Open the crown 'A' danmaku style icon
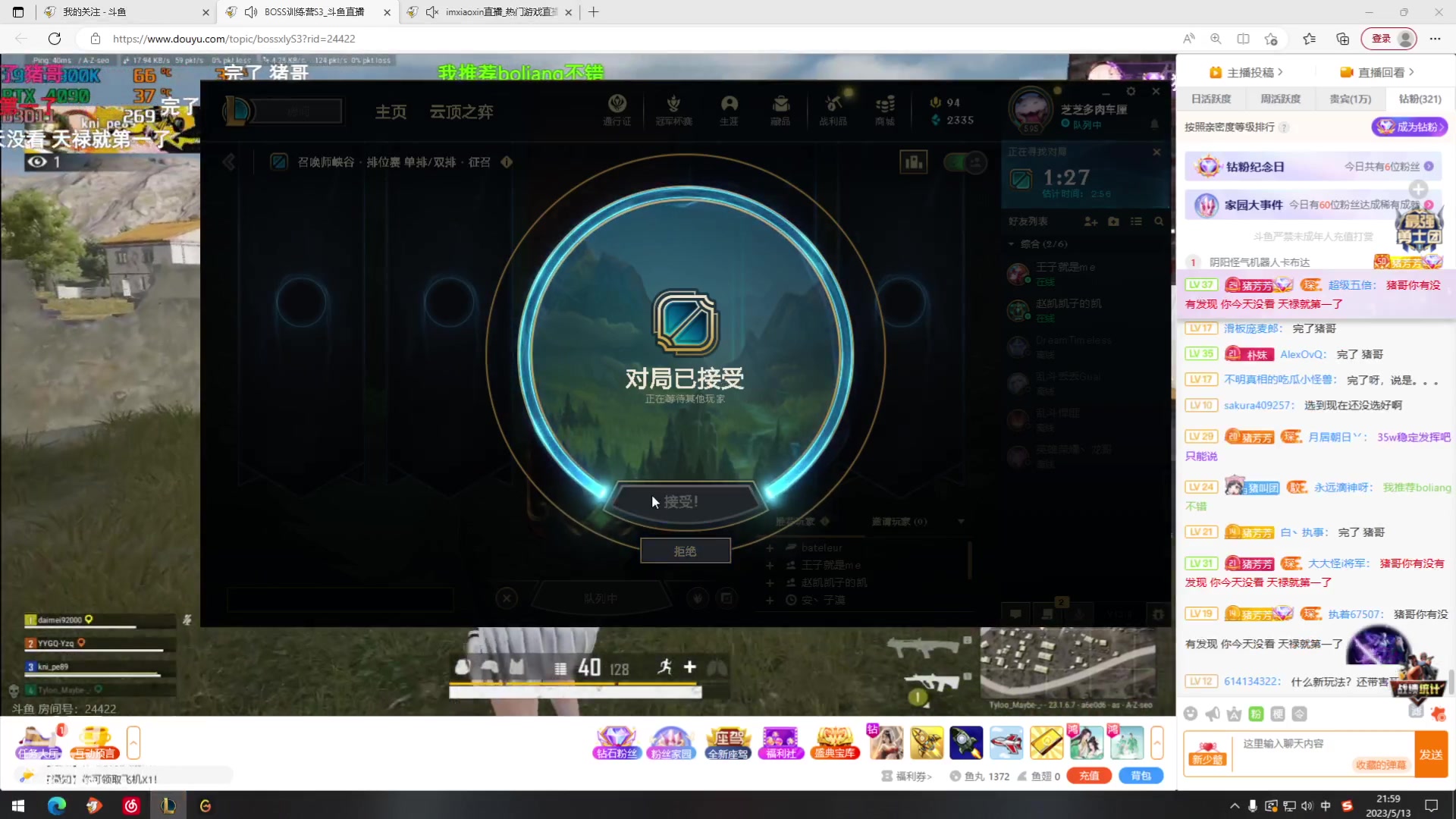 point(1235,714)
